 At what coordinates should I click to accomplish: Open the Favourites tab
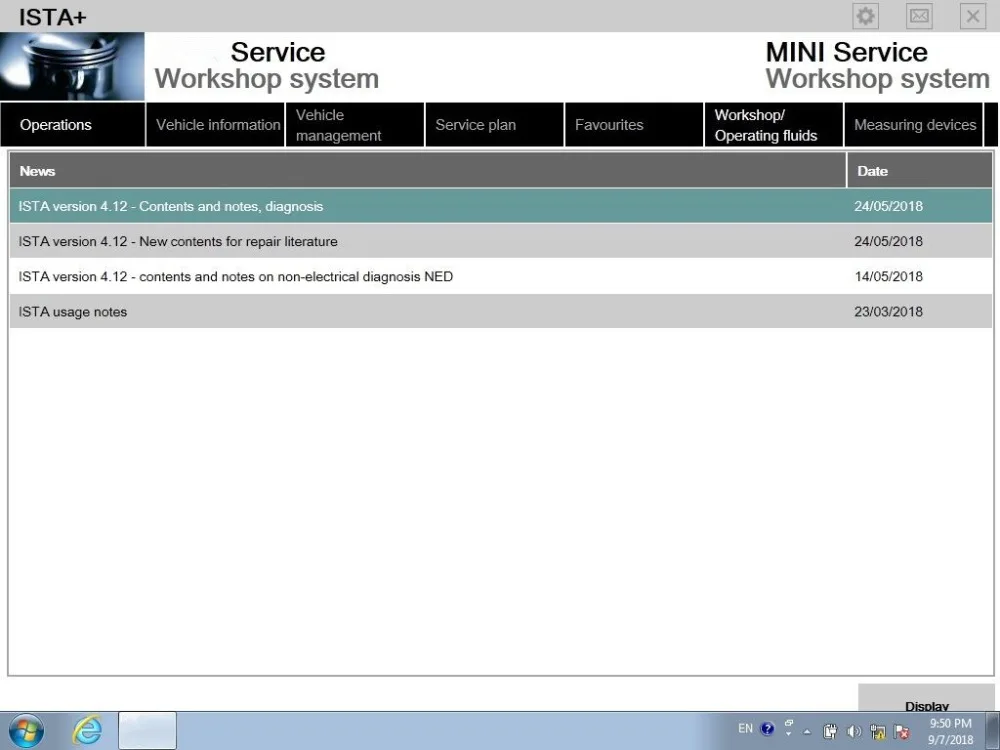click(x=635, y=125)
